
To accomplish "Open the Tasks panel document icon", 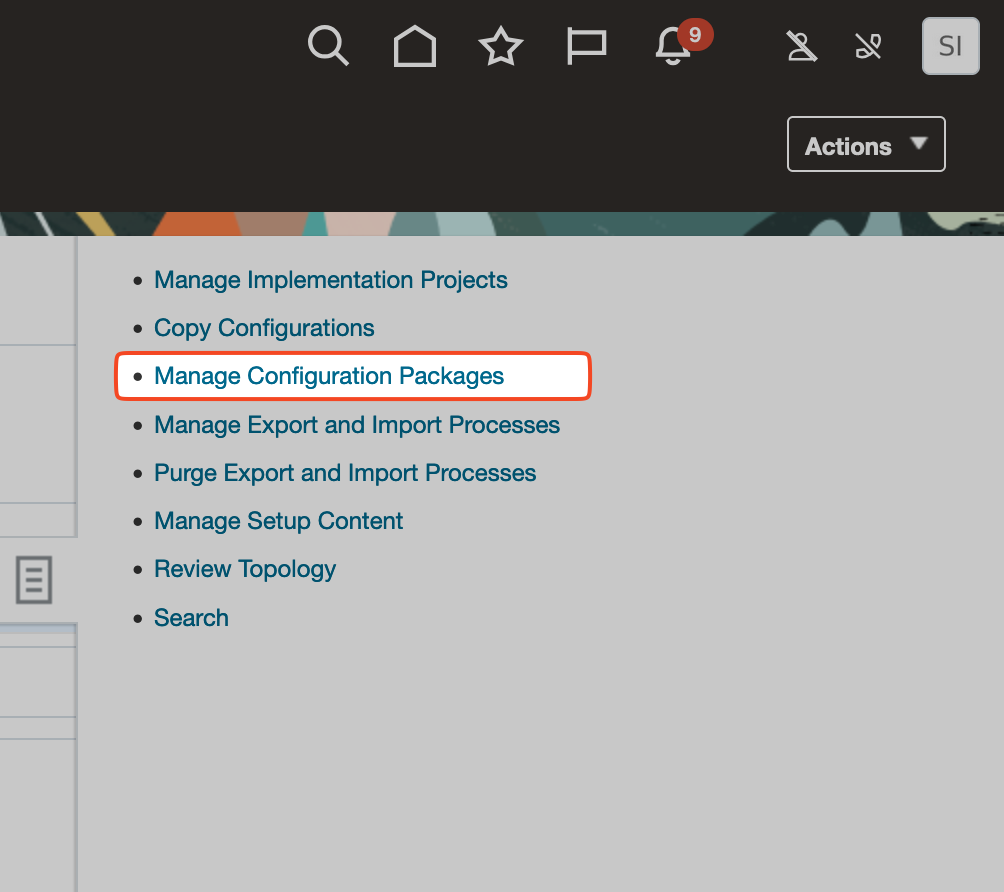I will (34, 580).
